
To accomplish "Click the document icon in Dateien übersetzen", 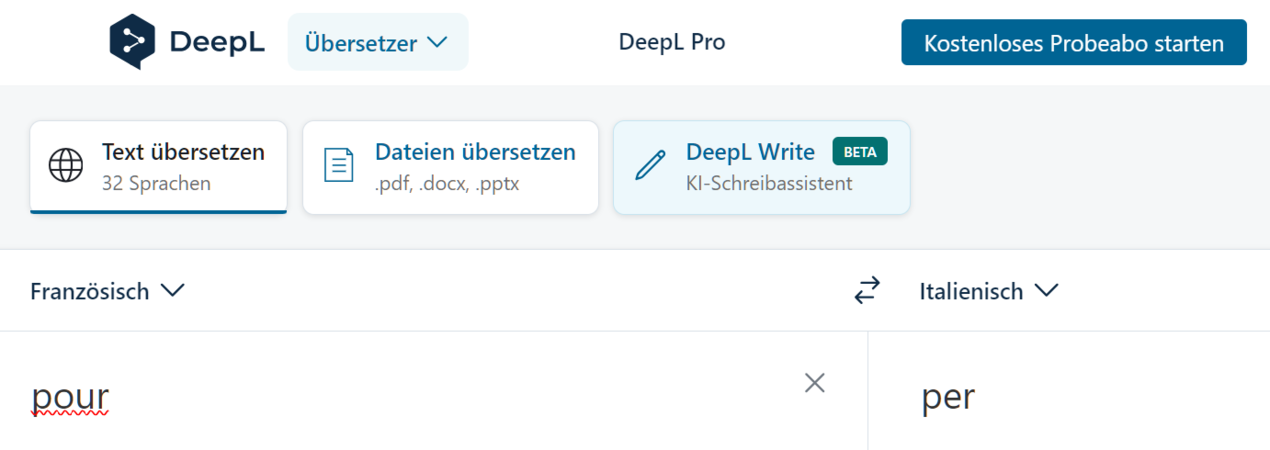I will click(x=339, y=166).
